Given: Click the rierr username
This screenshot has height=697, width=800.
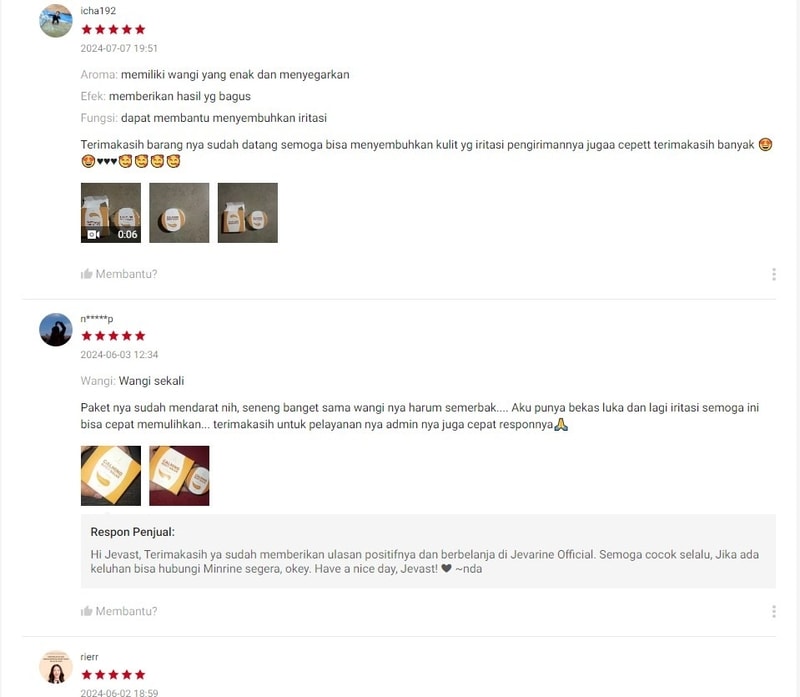Looking at the screenshot, I should [89, 657].
